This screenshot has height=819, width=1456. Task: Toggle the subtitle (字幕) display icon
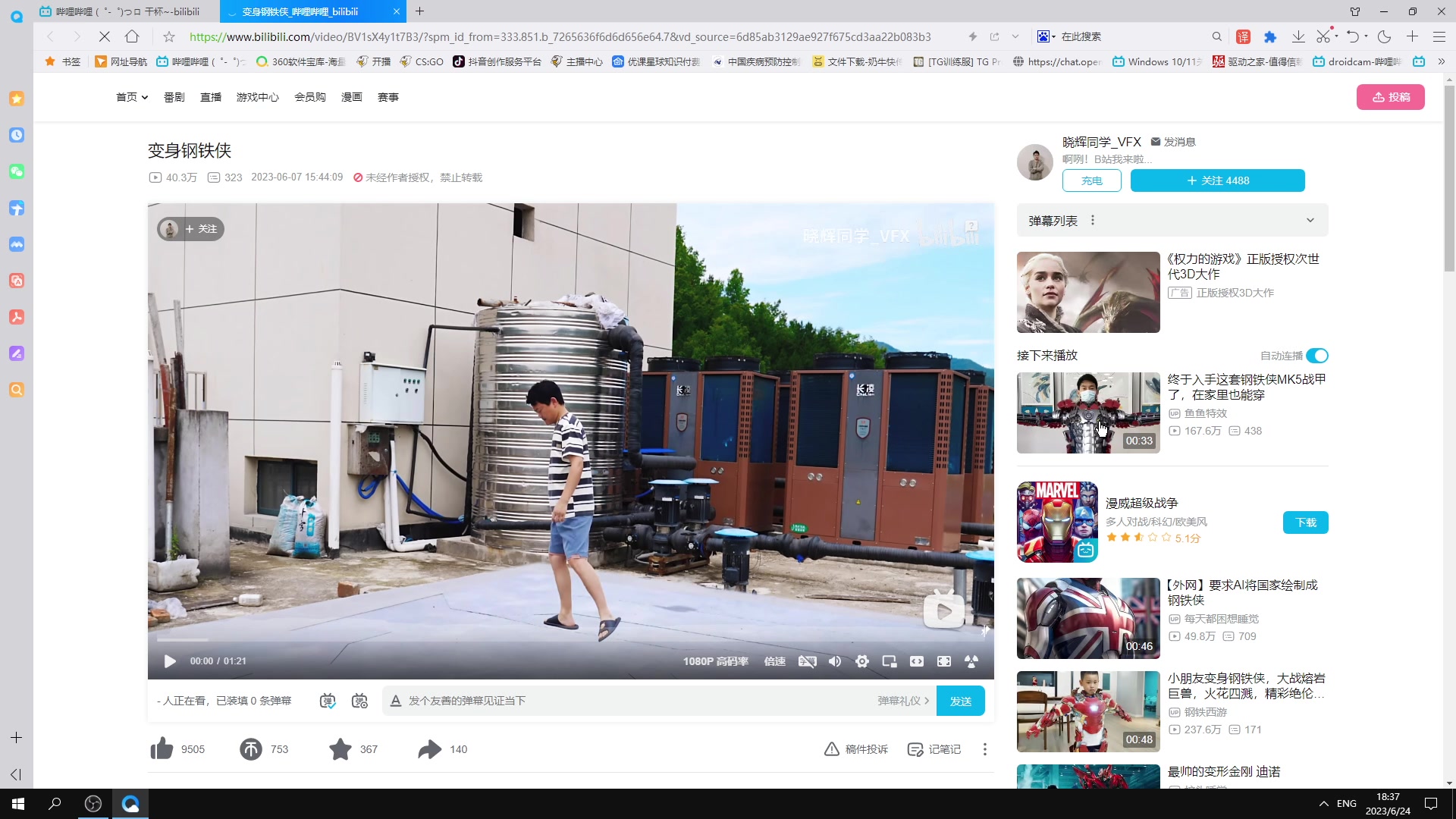808,661
